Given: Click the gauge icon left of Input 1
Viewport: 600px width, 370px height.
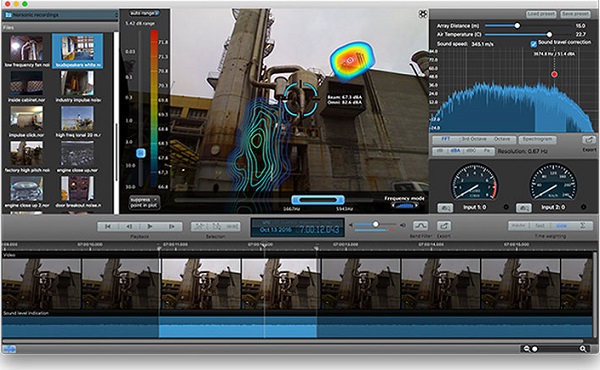Looking at the screenshot, I should click(445, 208).
